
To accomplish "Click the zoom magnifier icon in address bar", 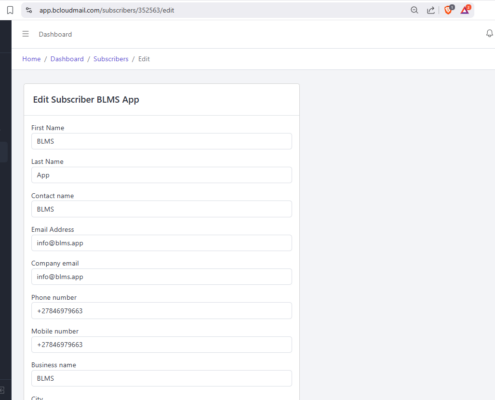I will 414,10.
